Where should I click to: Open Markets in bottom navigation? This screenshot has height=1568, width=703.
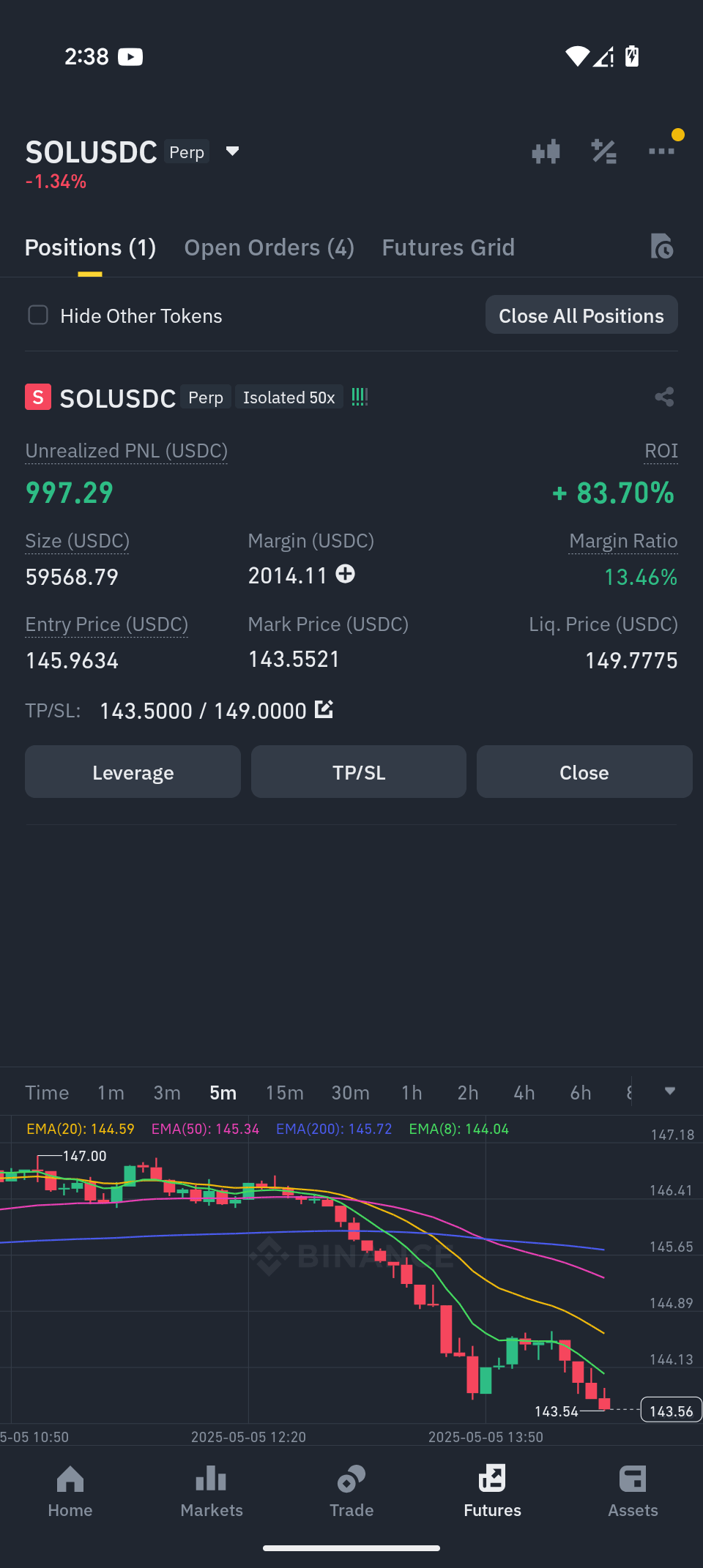point(211,1491)
